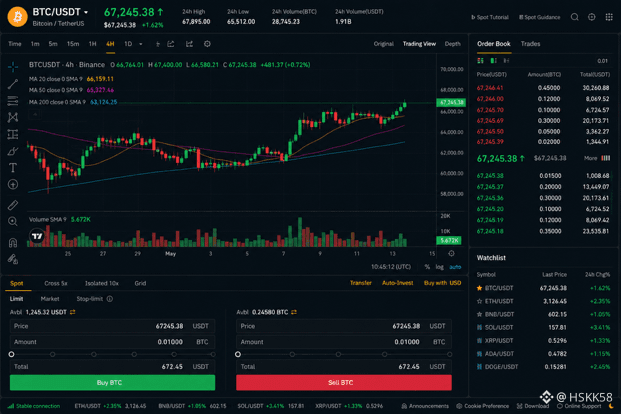Image resolution: width=621 pixels, height=414 pixels.
Task: Select the ruler measurement tool
Action: (13, 205)
